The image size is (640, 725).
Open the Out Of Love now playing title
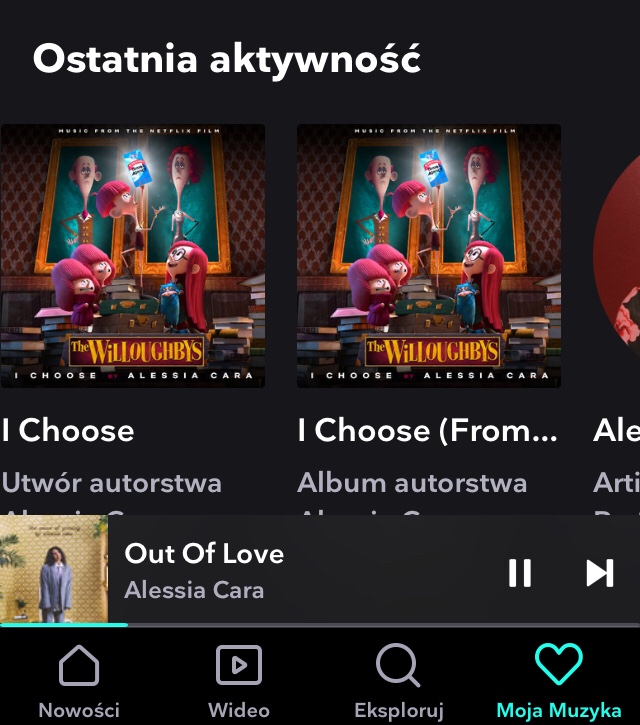pyautogui.click(x=204, y=553)
